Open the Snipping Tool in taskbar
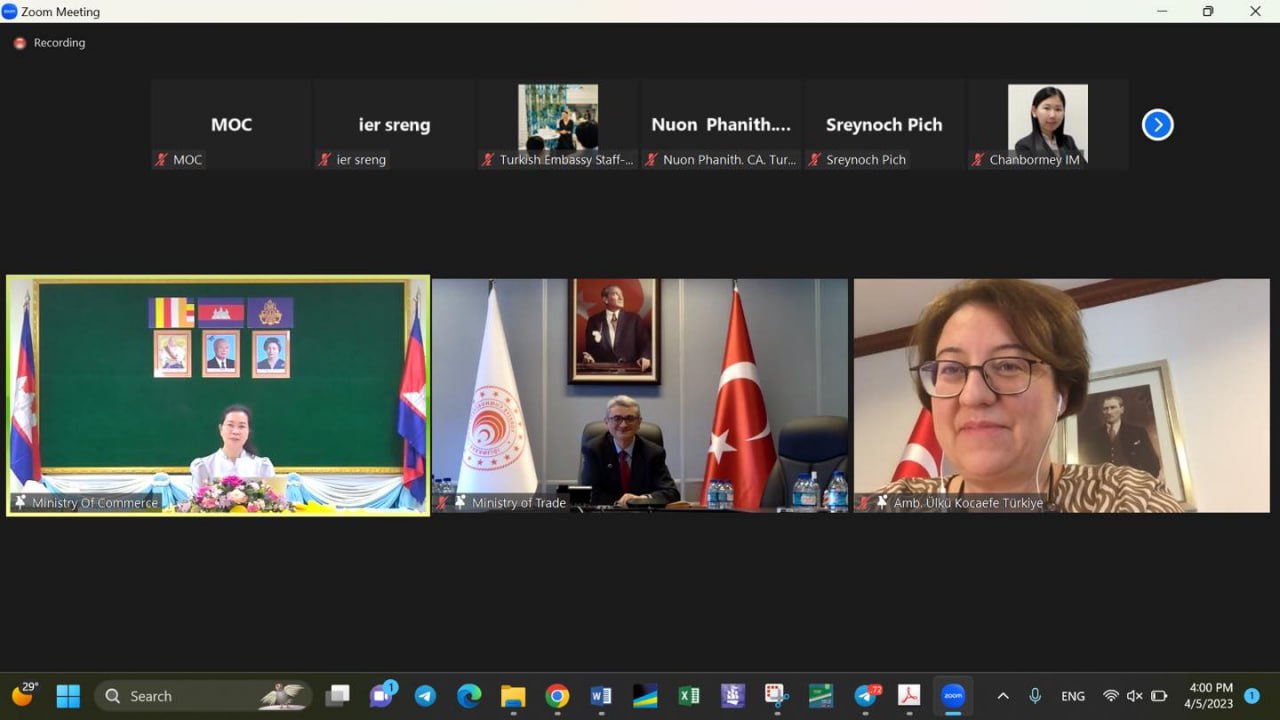This screenshot has width=1280, height=720. tap(777, 696)
